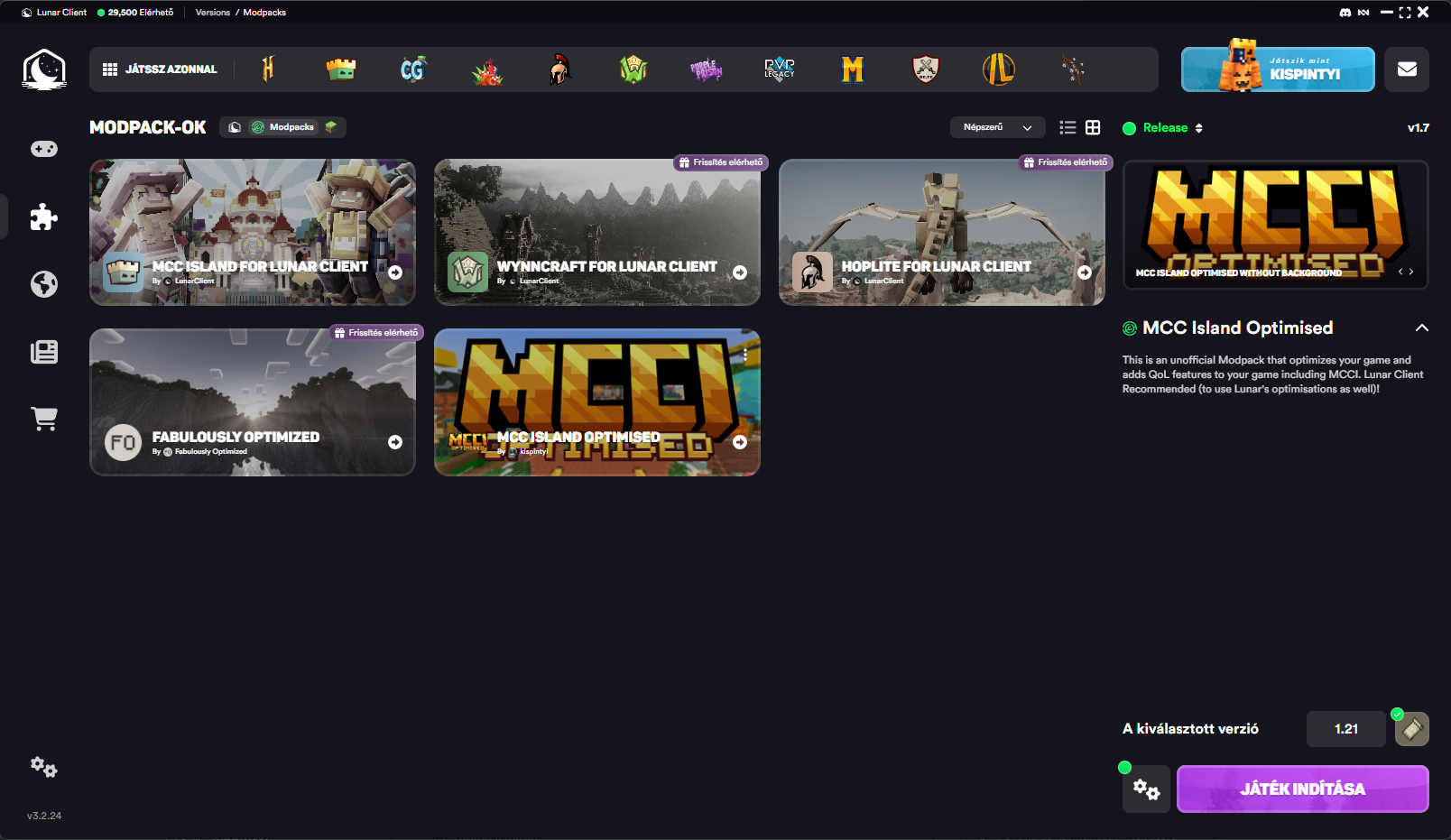Select the MCC Island Optimised modpack card
This screenshot has height=840, width=1451.
point(597,402)
